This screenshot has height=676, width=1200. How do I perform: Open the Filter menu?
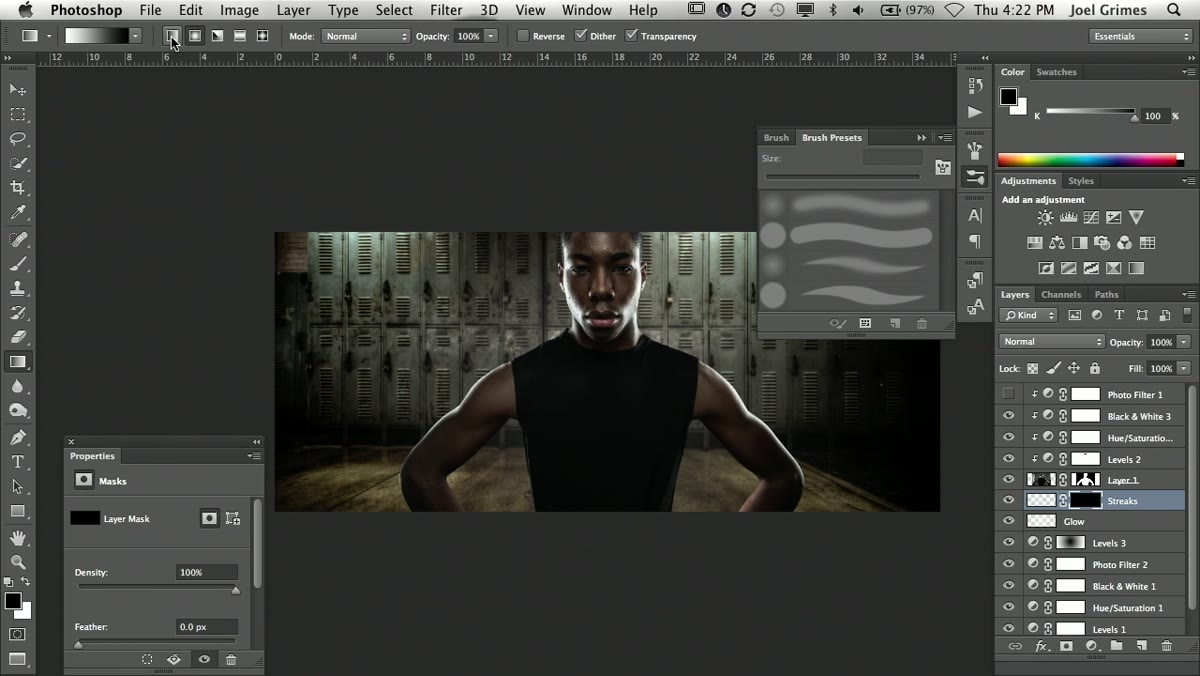point(448,10)
